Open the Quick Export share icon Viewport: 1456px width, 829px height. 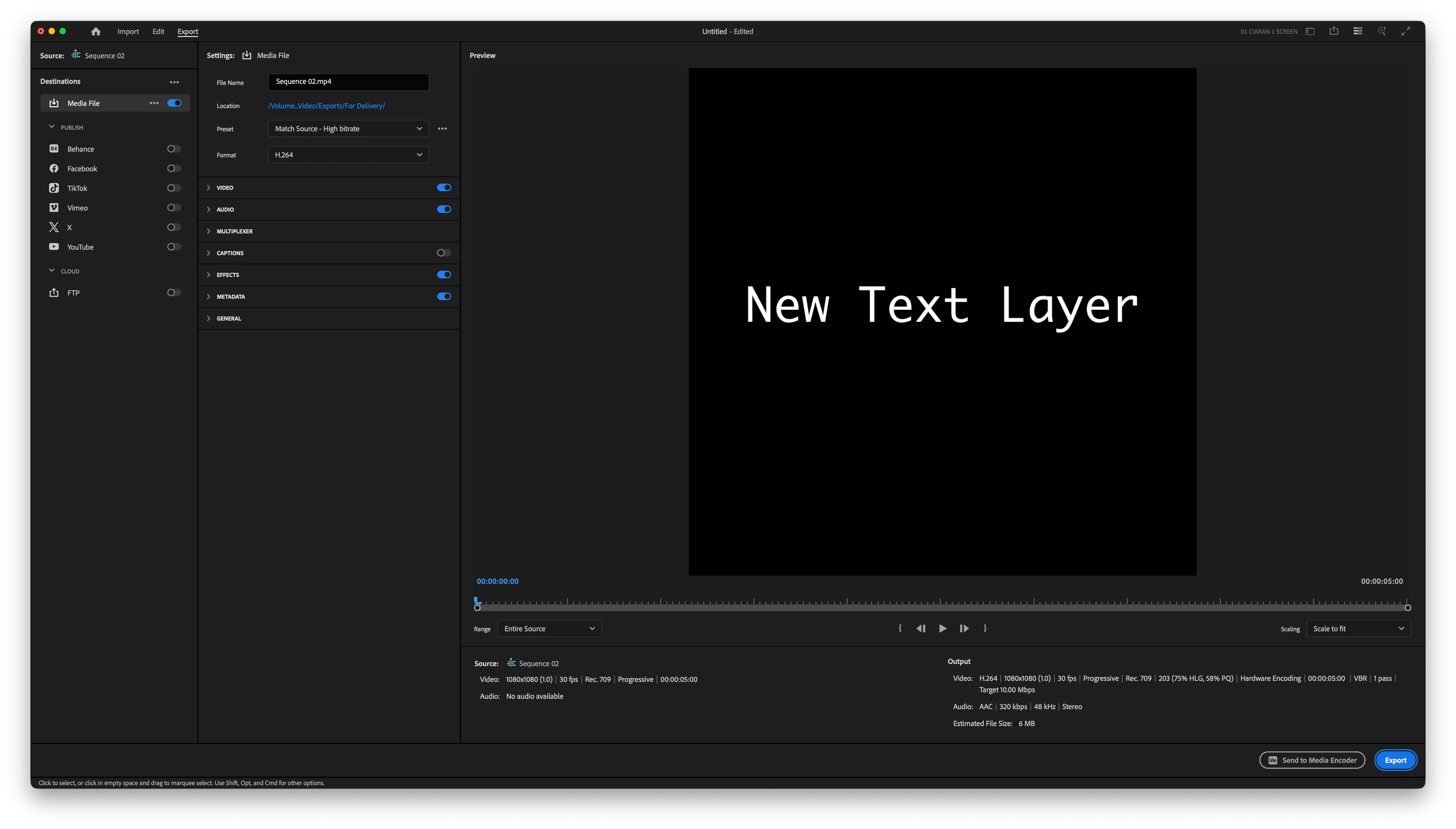click(1334, 31)
